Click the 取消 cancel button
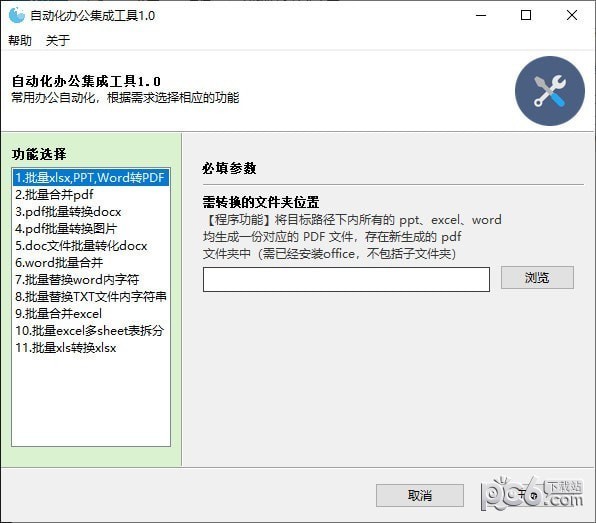596x523 pixels. [x=420, y=495]
